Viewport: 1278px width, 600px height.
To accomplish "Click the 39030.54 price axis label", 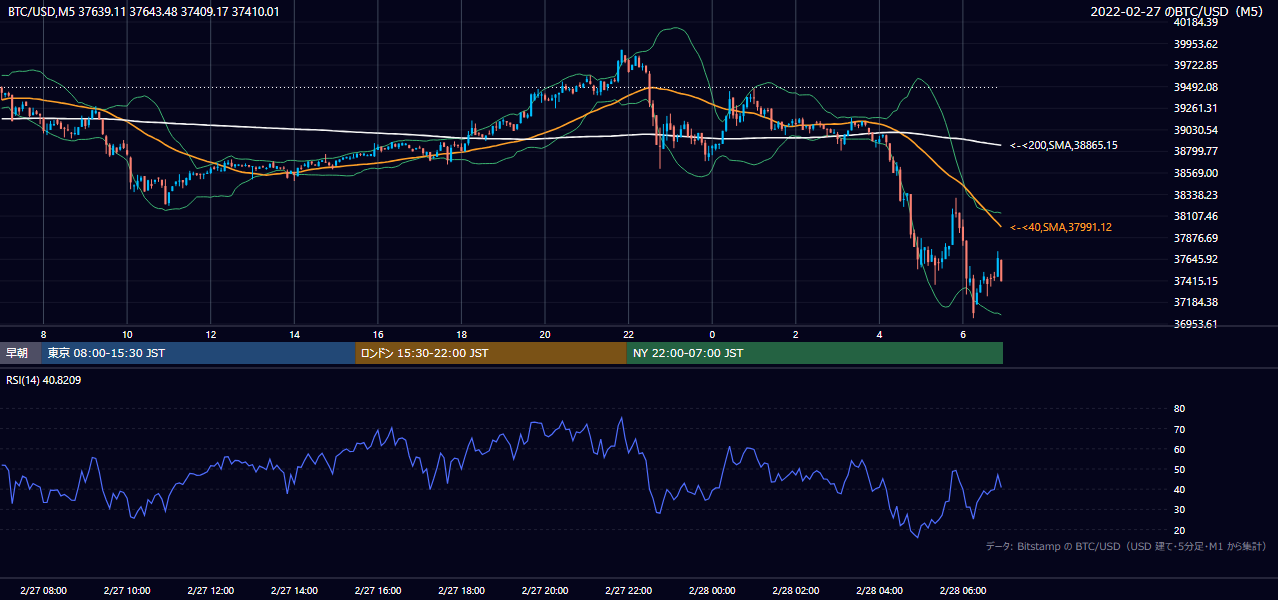I will click(1195, 130).
